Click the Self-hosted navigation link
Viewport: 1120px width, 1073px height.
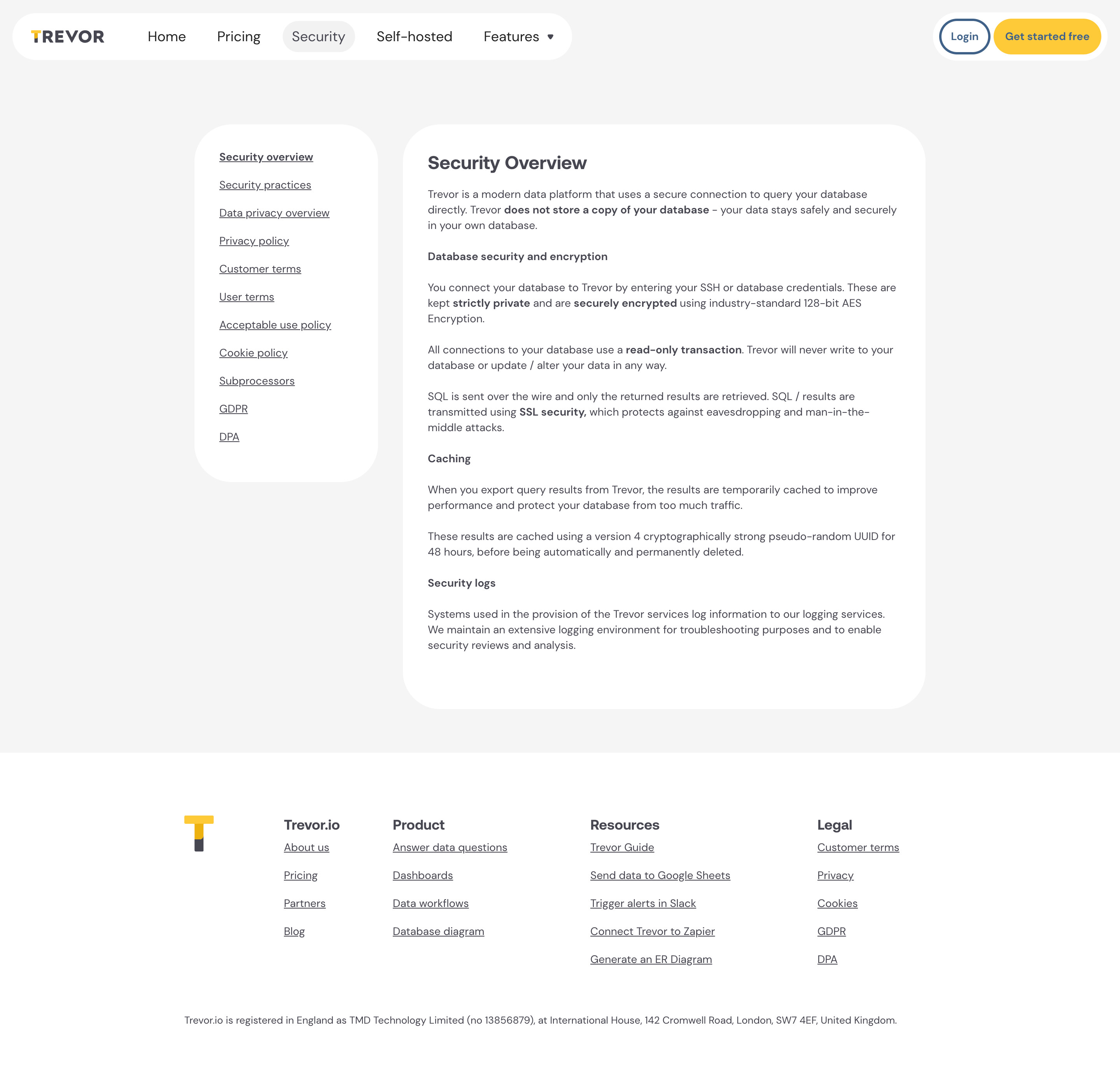(x=414, y=36)
